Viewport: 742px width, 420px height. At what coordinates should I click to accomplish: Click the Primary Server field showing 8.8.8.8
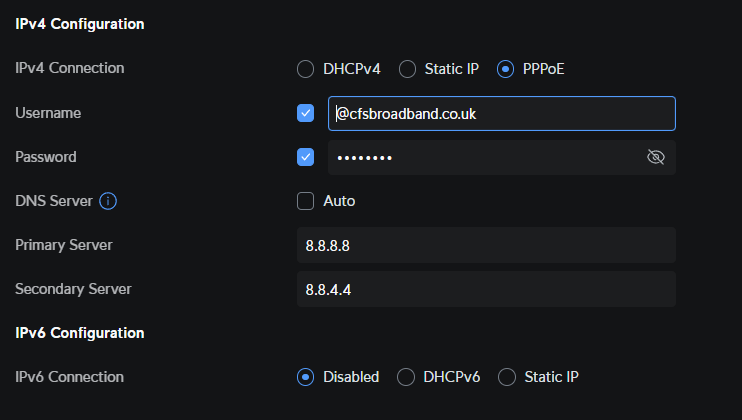click(x=486, y=245)
